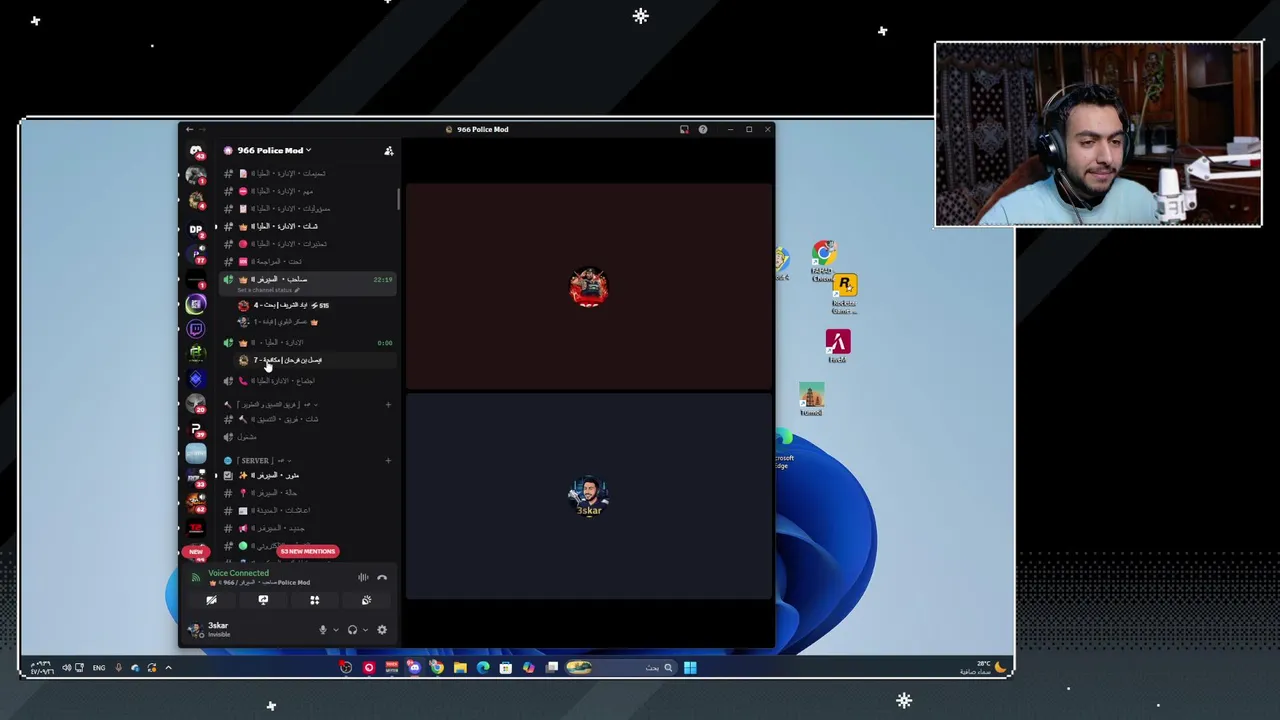Screen dimensions: 1280x720
Task: Add channel to hammer-icon category
Action: pos(388,405)
